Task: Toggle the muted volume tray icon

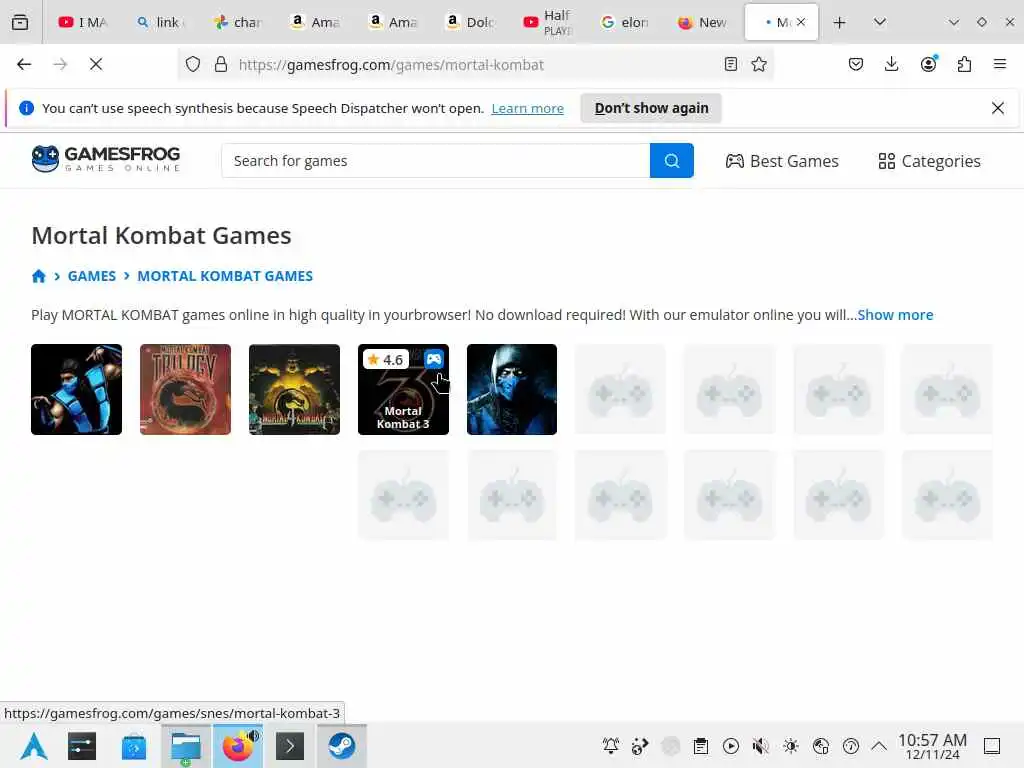Action: click(x=760, y=746)
